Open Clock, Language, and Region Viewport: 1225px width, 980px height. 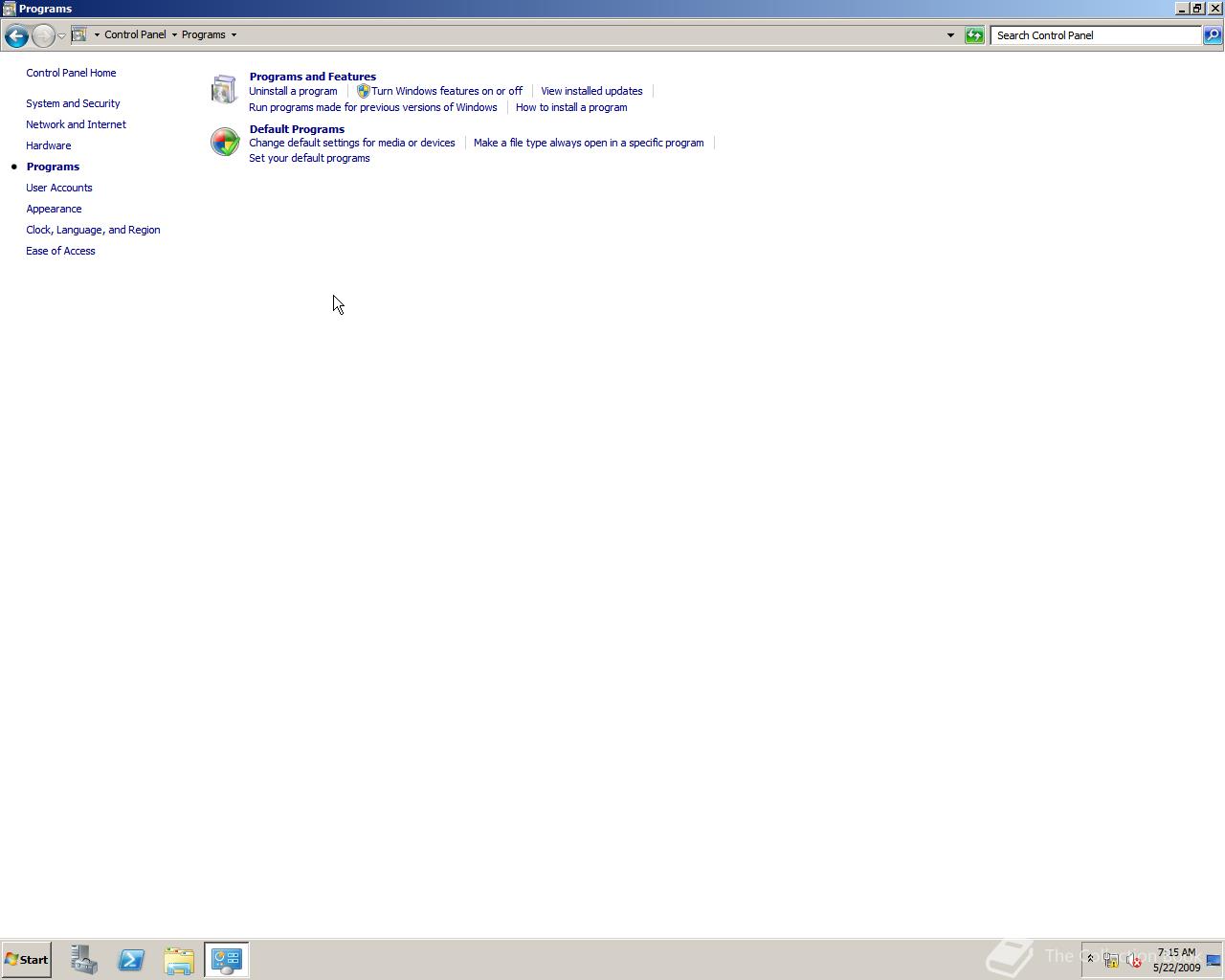[x=93, y=230]
